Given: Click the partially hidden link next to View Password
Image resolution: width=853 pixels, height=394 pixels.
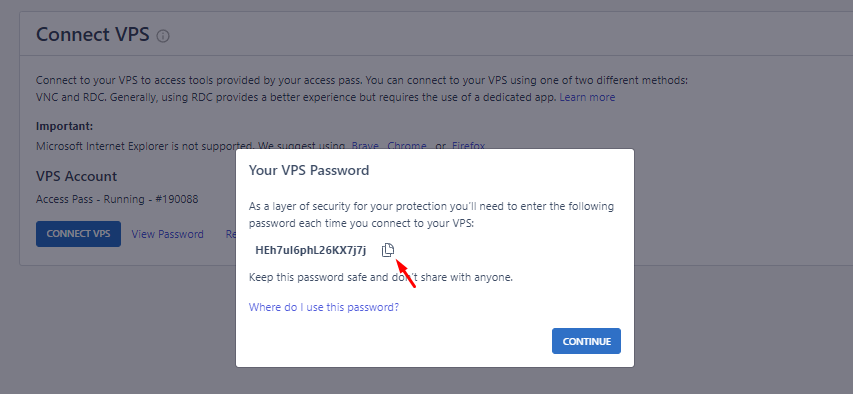Looking at the screenshot, I should click(x=230, y=234).
